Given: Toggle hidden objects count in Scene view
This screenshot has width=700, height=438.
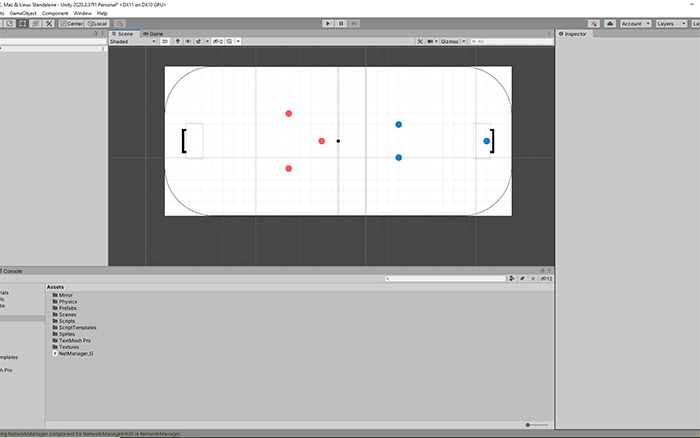Looking at the screenshot, I should [x=218, y=42].
